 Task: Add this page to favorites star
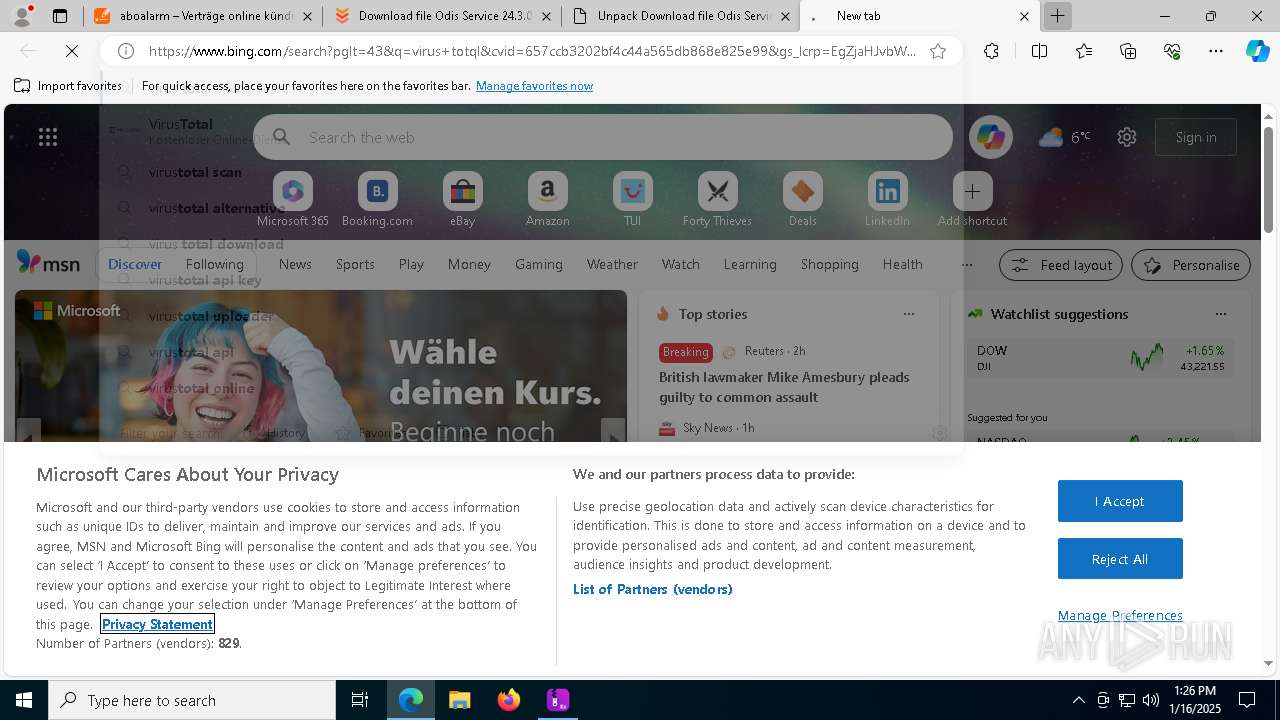tap(938, 51)
